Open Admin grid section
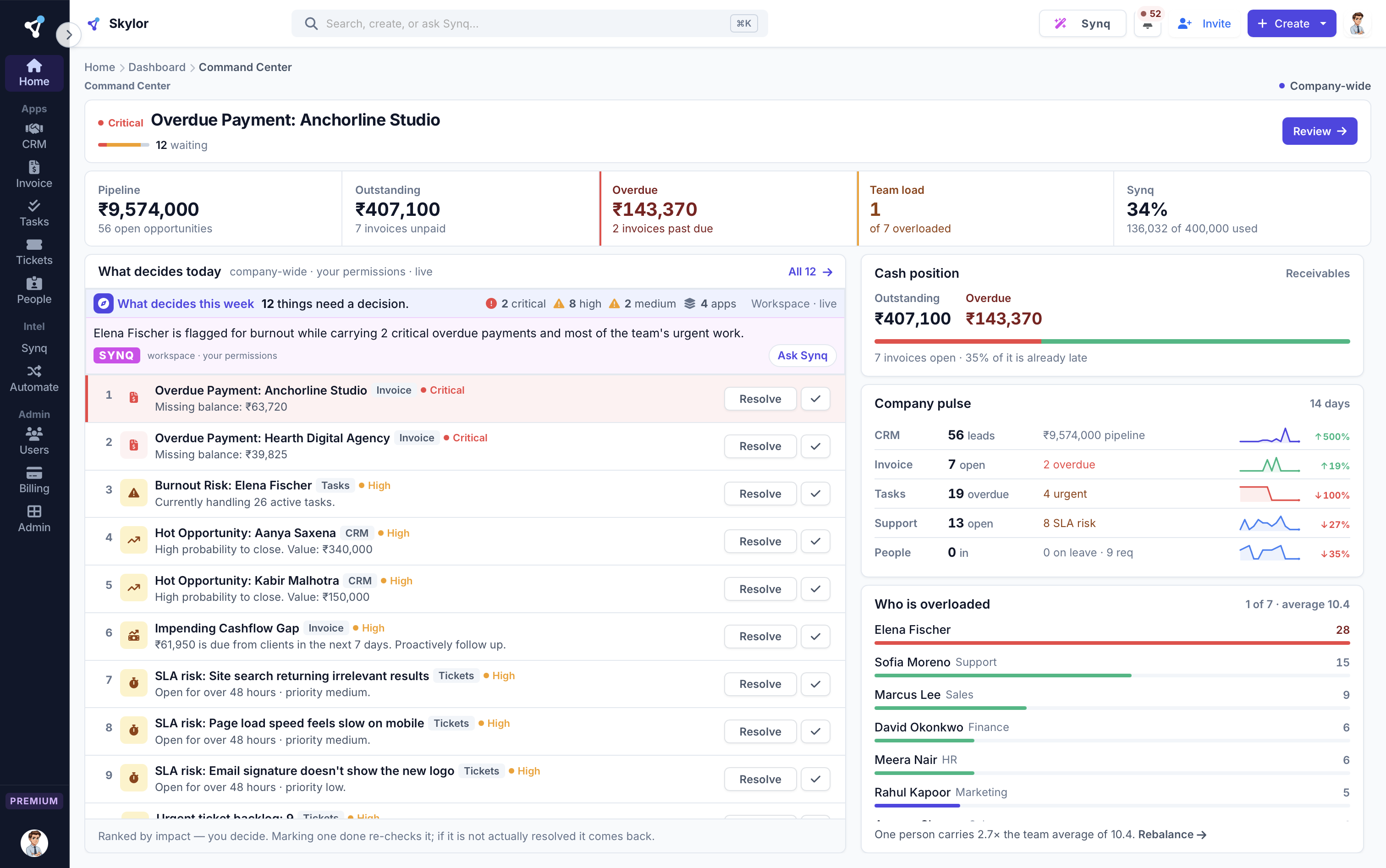 (34, 519)
